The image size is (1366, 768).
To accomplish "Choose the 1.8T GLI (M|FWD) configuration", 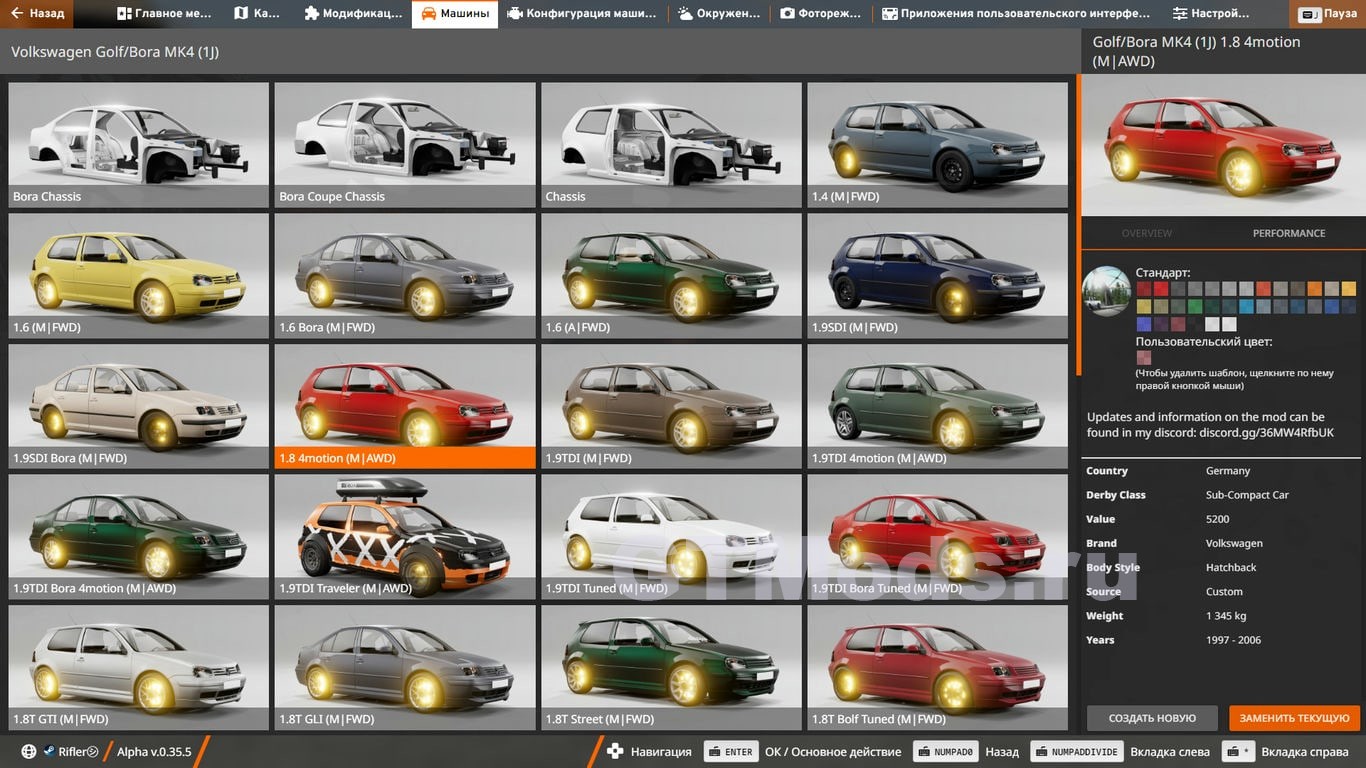I will [x=405, y=668].
